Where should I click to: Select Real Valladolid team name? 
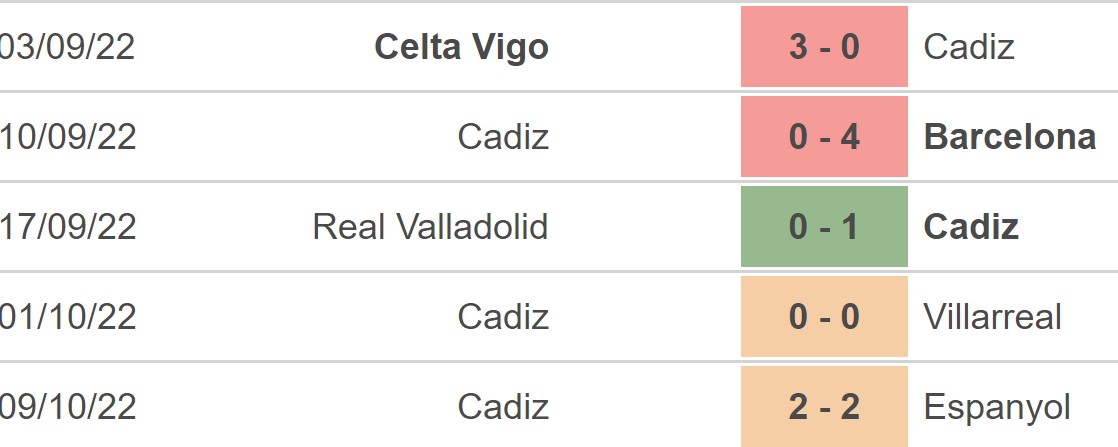coord(430,227)
